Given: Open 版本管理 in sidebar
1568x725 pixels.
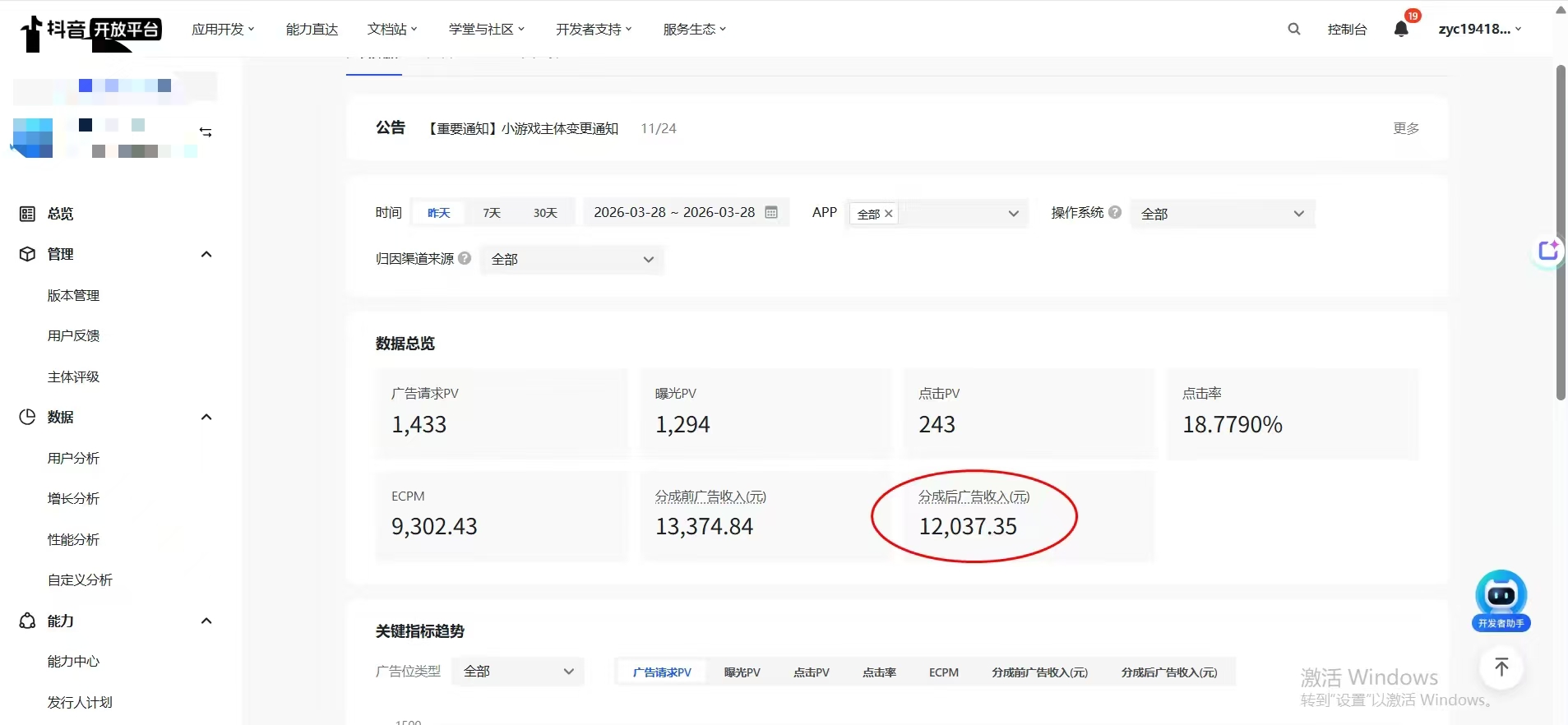Looking at the screenshot, I should pyautogui.click(x=73, y=295).
